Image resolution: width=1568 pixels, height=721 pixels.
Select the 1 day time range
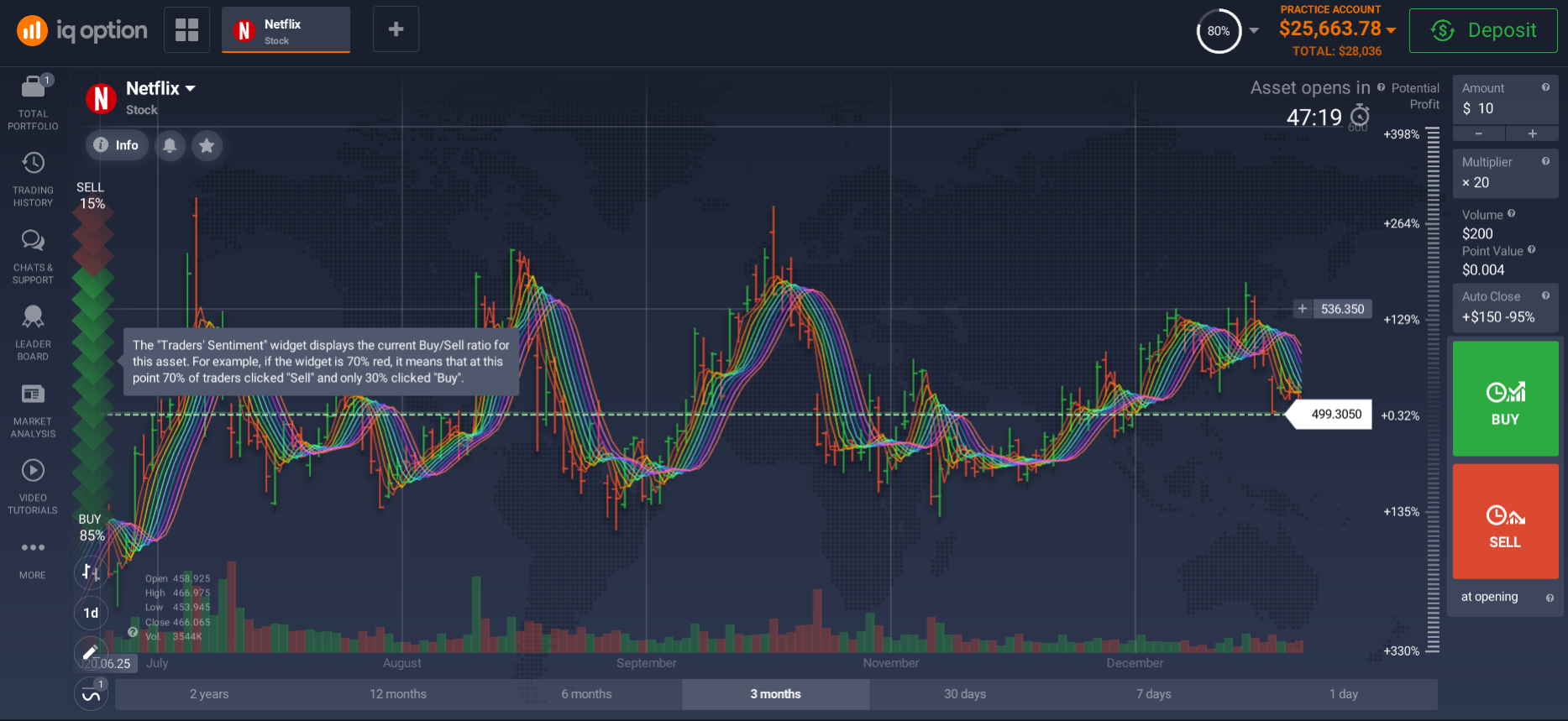1343,694
